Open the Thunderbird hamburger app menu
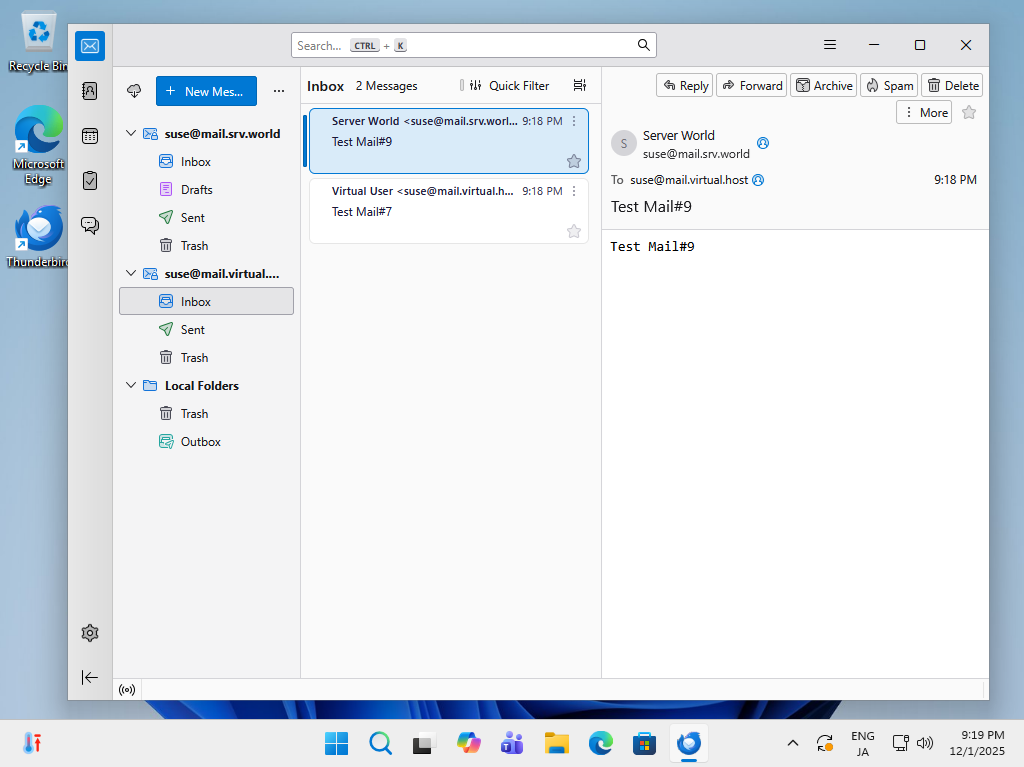 pyautogui.click(x=830, y=45)
